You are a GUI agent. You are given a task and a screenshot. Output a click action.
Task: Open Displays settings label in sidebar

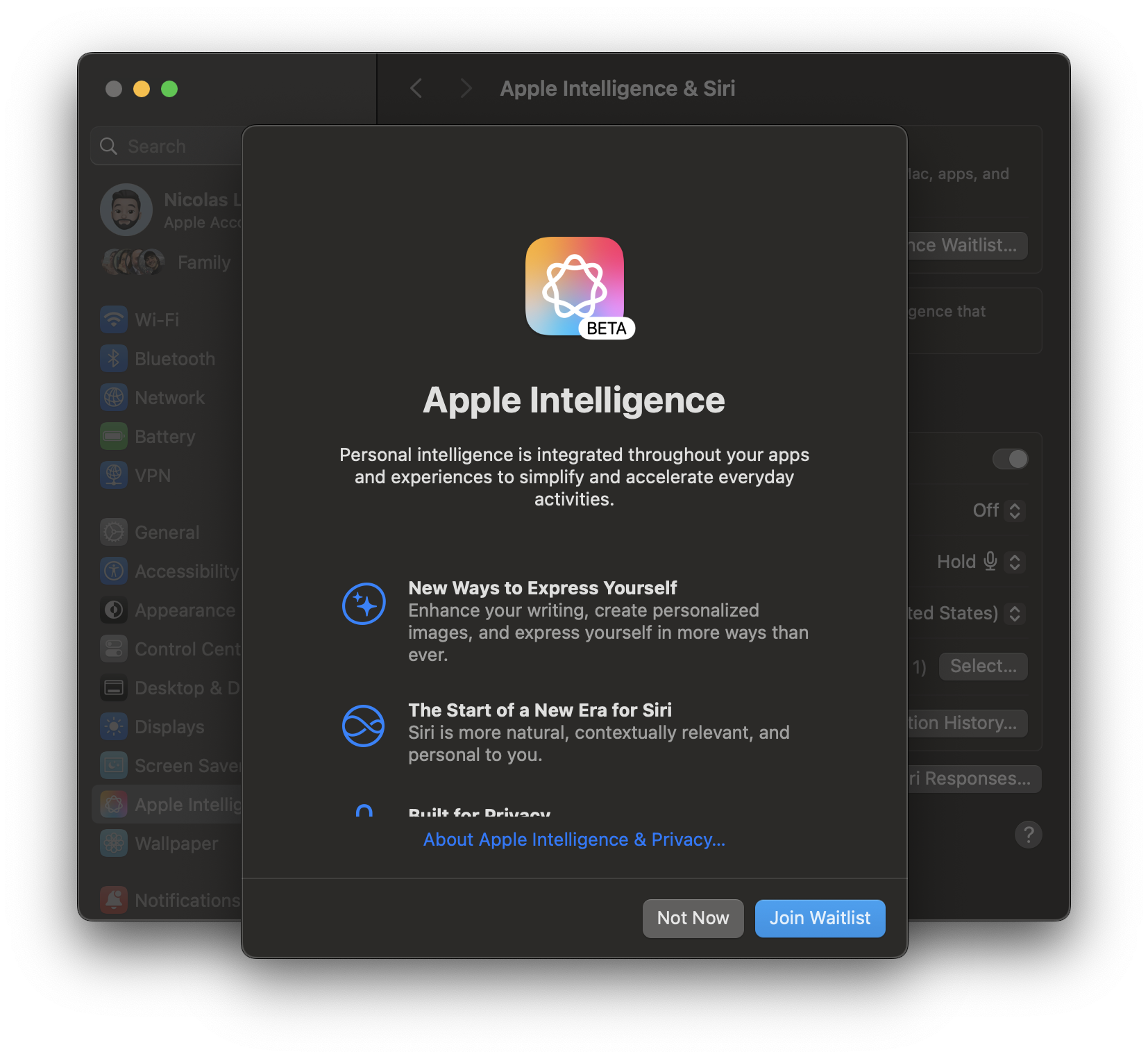[x=169, y=726]
